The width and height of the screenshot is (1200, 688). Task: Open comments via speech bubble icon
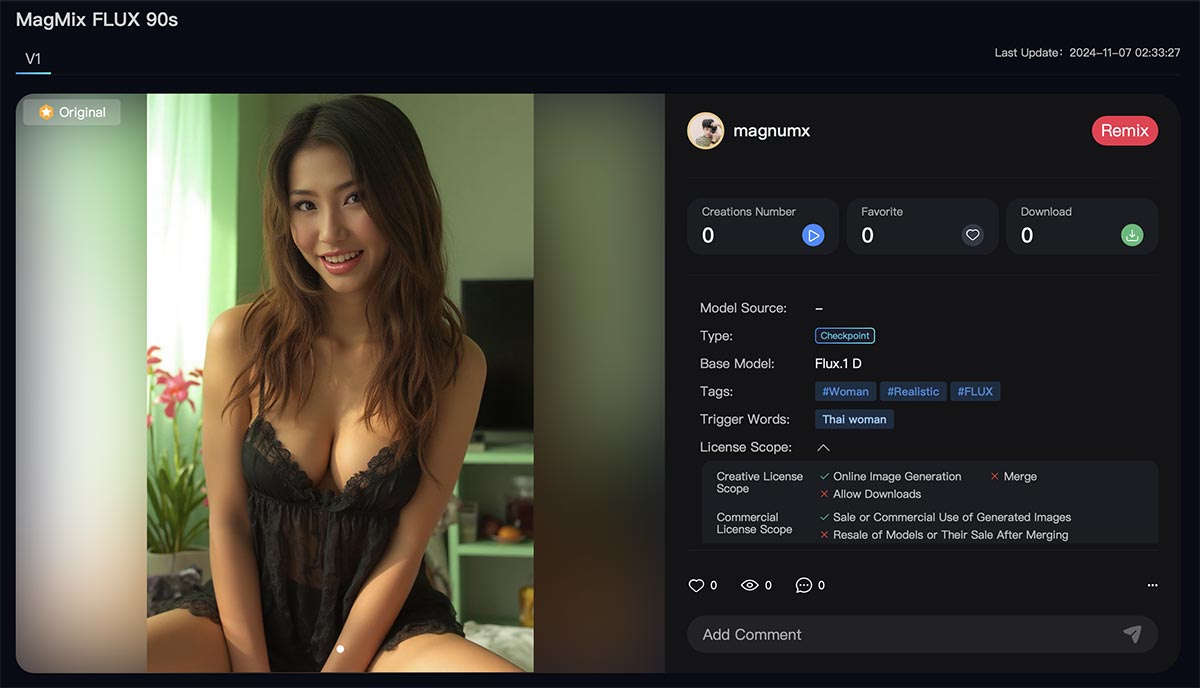tap(804, 586)
